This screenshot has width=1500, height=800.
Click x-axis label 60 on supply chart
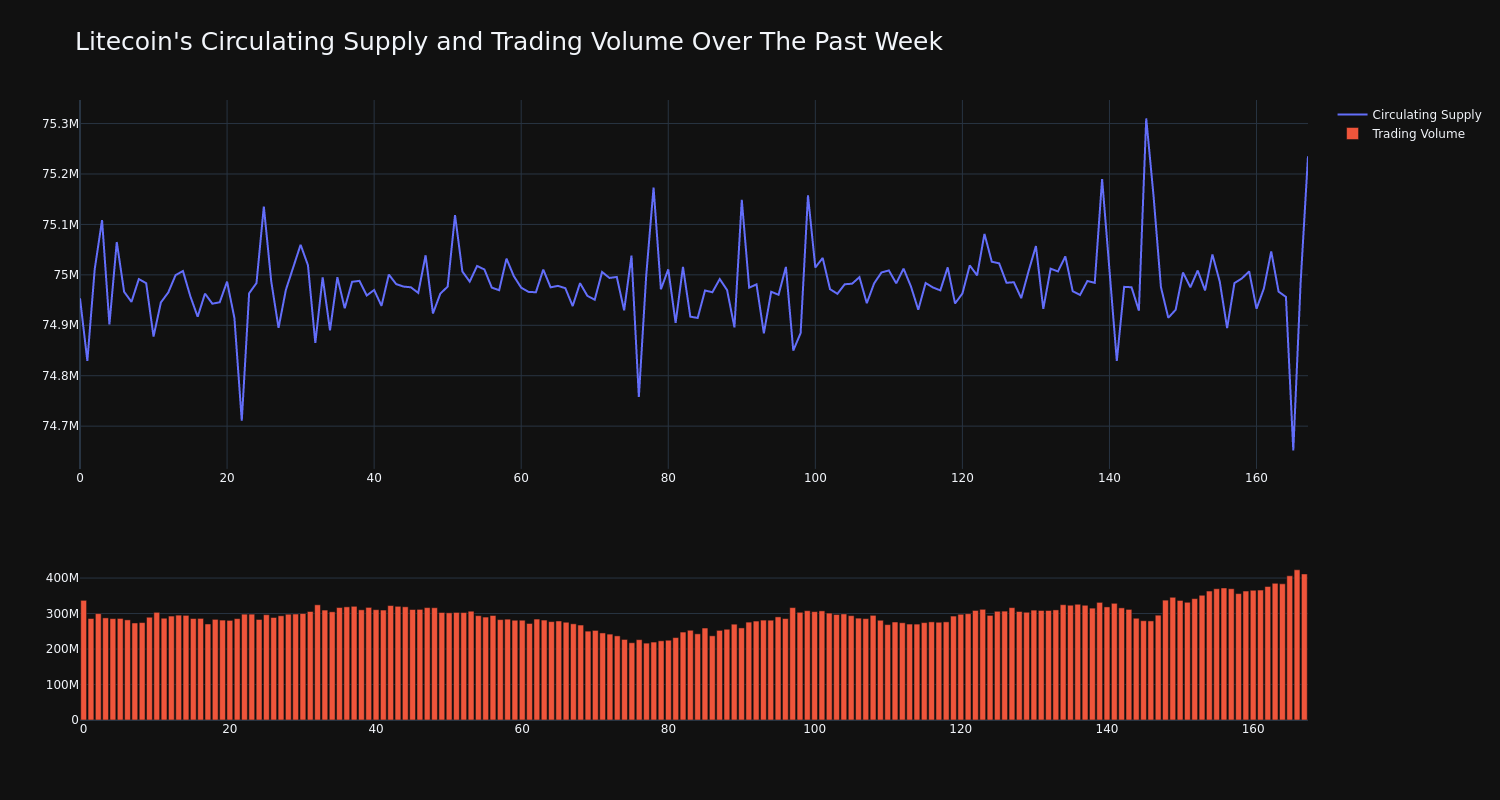pos(521,478)
